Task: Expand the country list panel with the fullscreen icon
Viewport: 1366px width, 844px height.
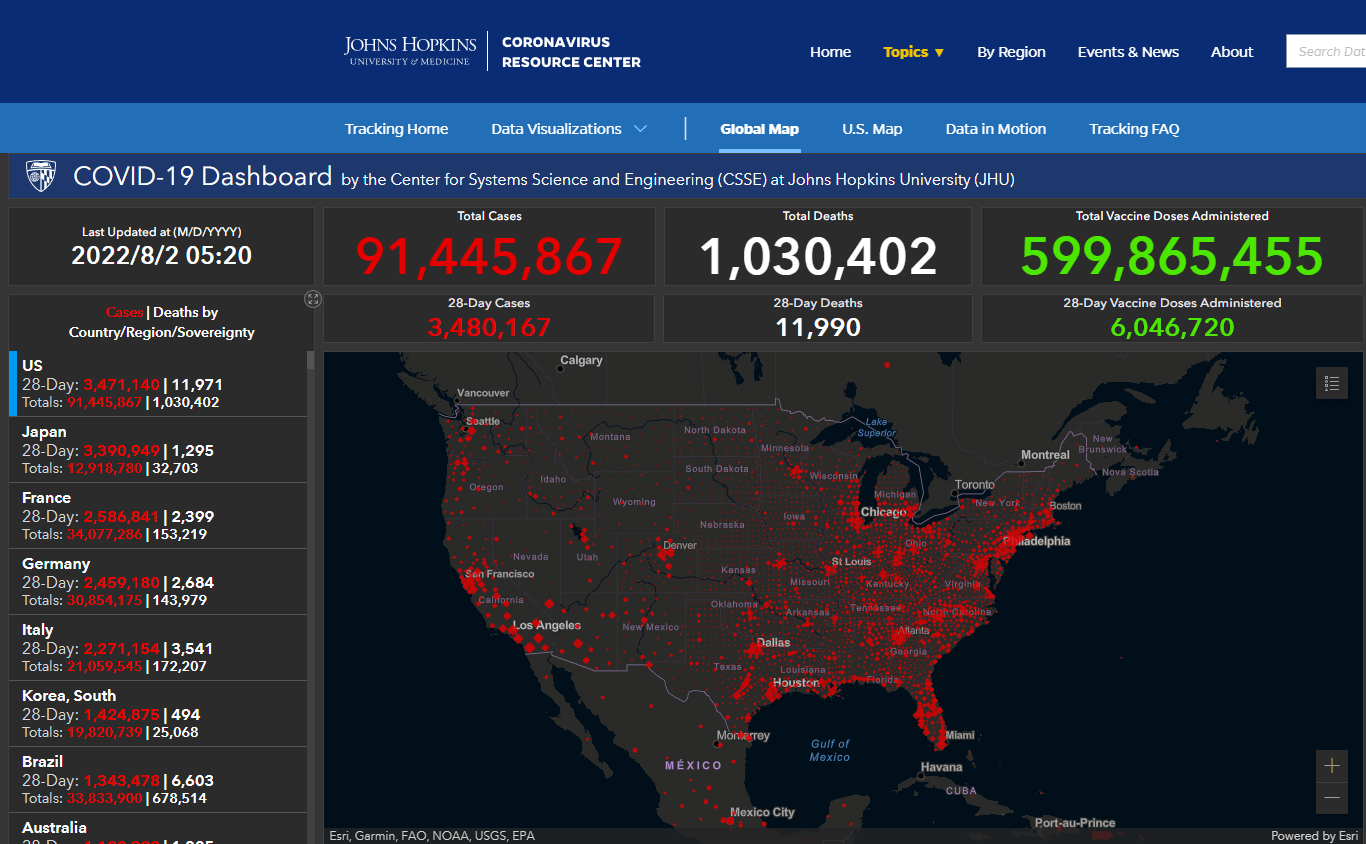Action: [313, 299]
